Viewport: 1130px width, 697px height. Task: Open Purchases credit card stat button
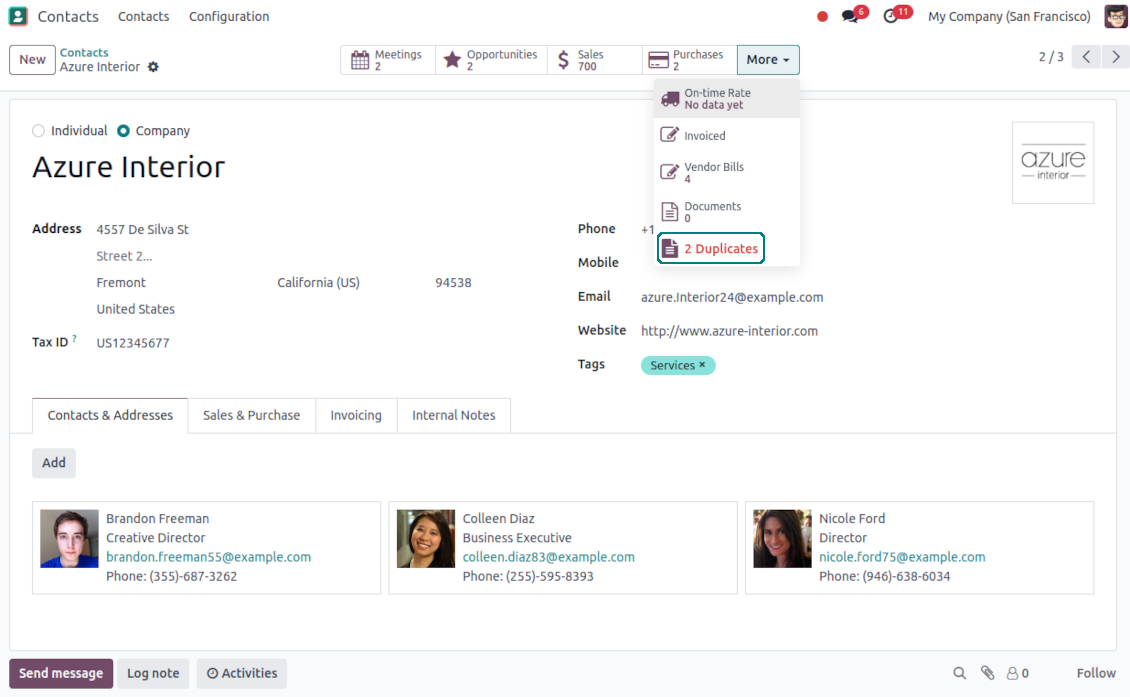coord(689,60)
